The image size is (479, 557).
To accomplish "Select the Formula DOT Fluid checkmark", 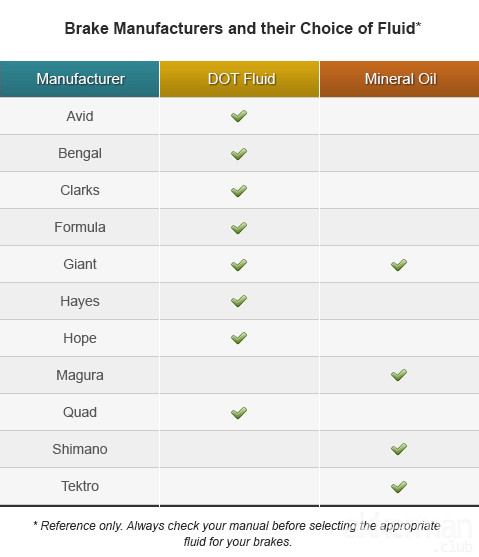I will (239, 227).
